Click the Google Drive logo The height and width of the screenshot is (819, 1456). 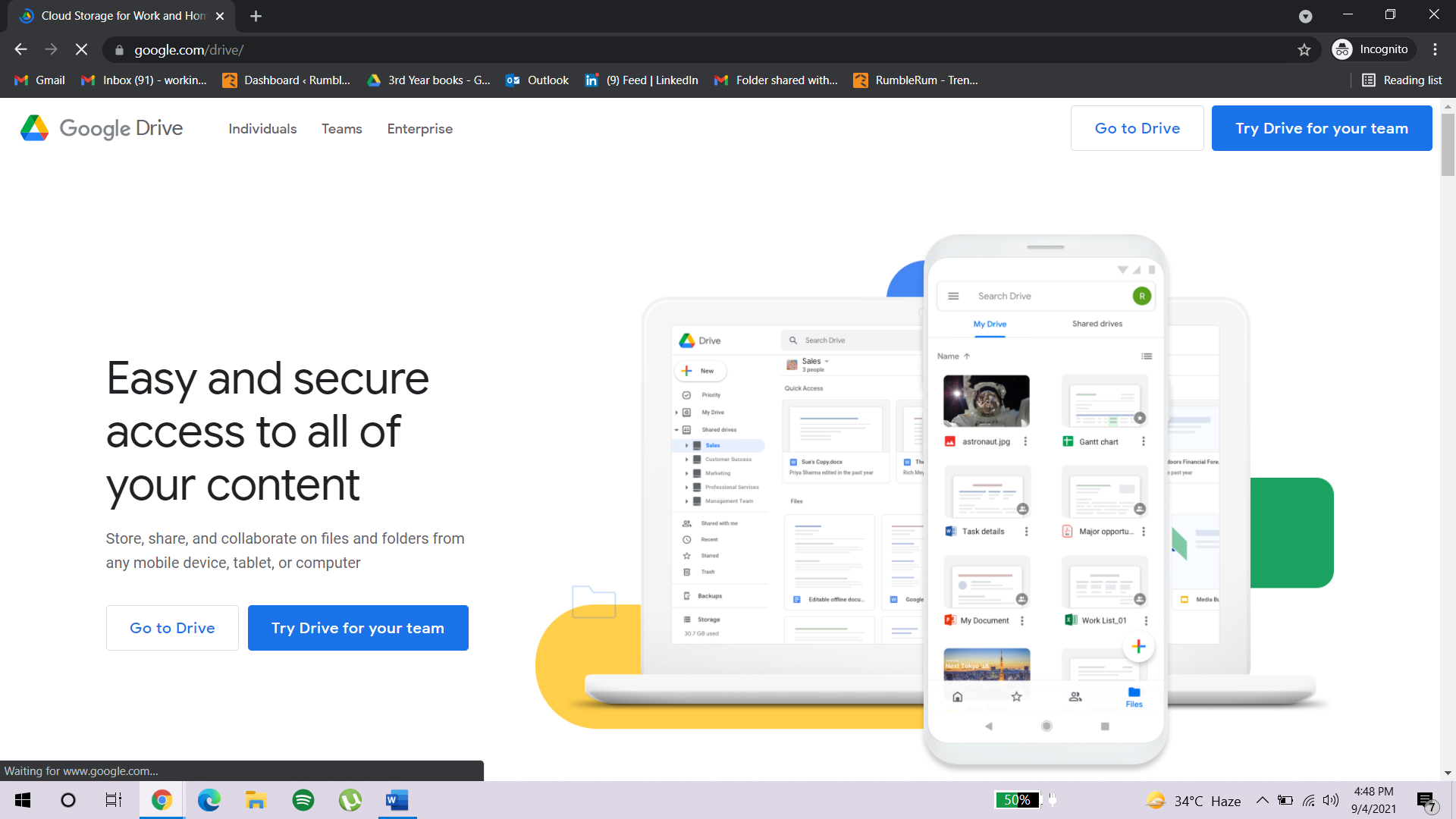pyautogui.click(x=102, y=128)
